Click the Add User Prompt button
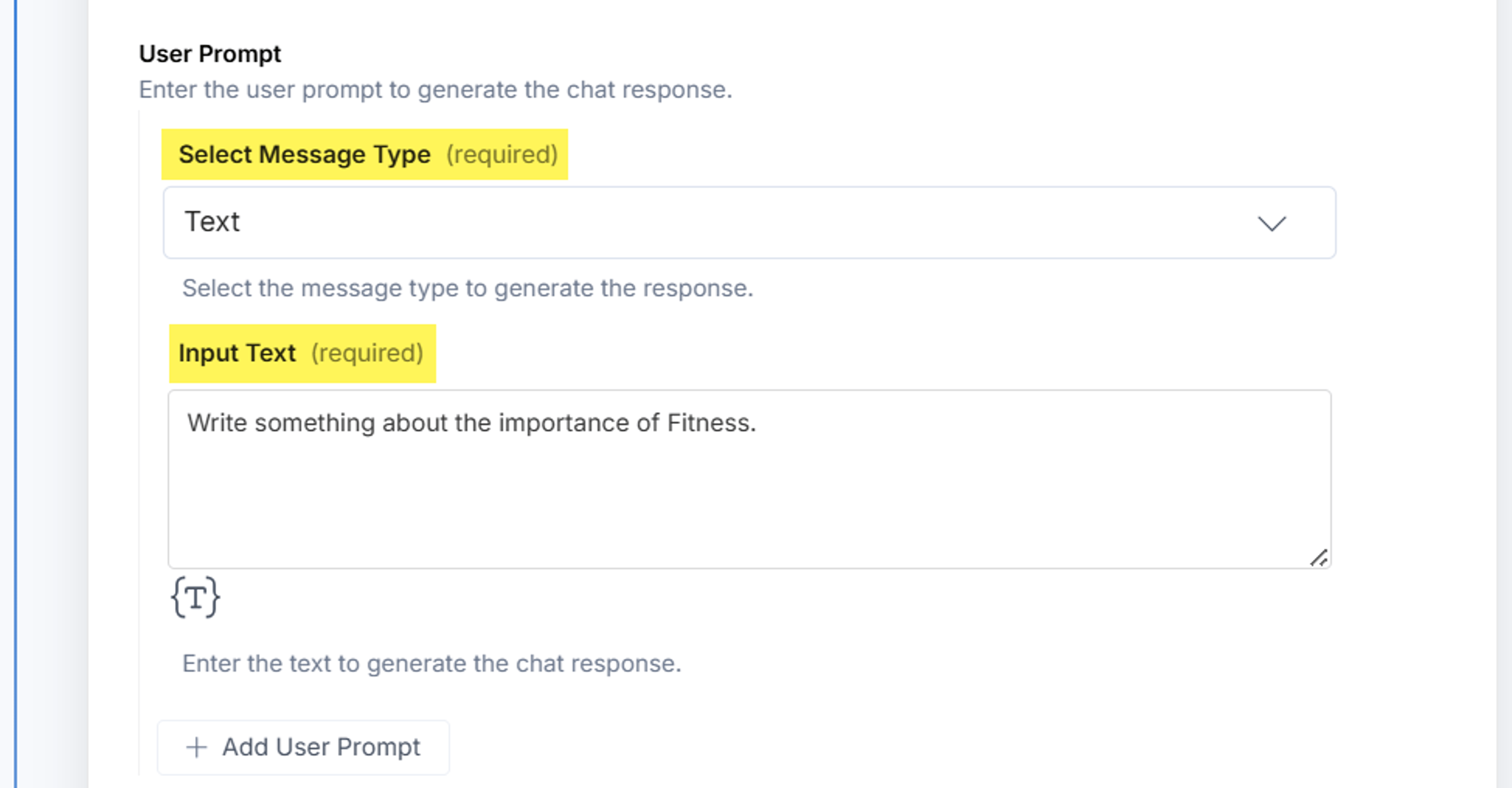This screenshot has height=788, width=1512. point(304,747)
